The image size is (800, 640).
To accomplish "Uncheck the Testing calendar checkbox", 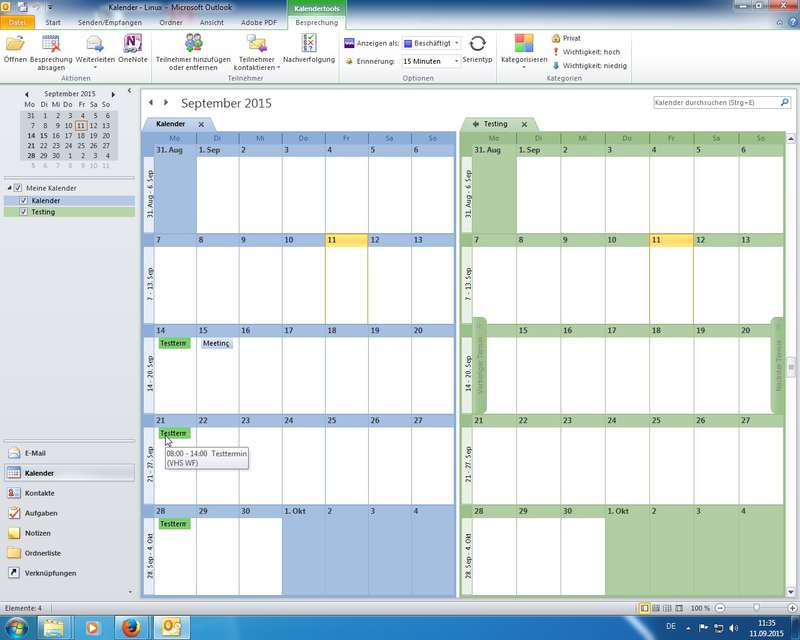I will point(23,212).
